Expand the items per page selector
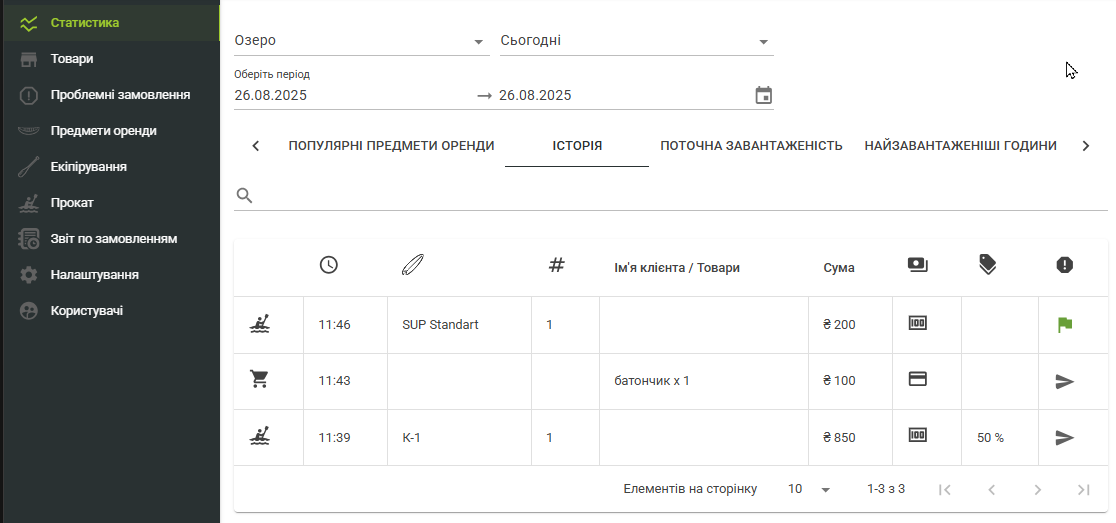The height and width of the screenshot is (523, 1116). [x=810, y=489]
